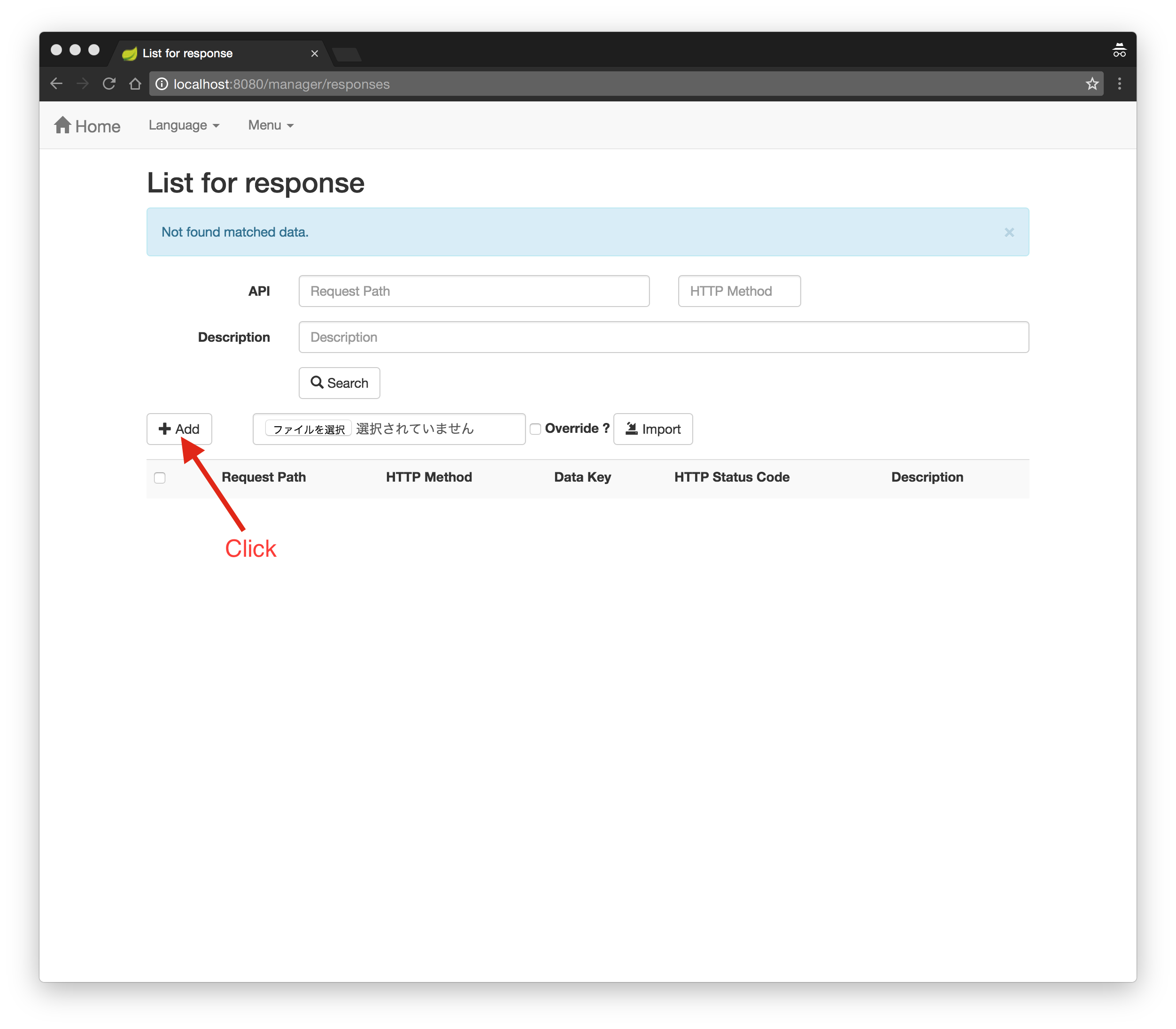Enable the Override mode toggle
The image size is (1176, 1029).
533,429
